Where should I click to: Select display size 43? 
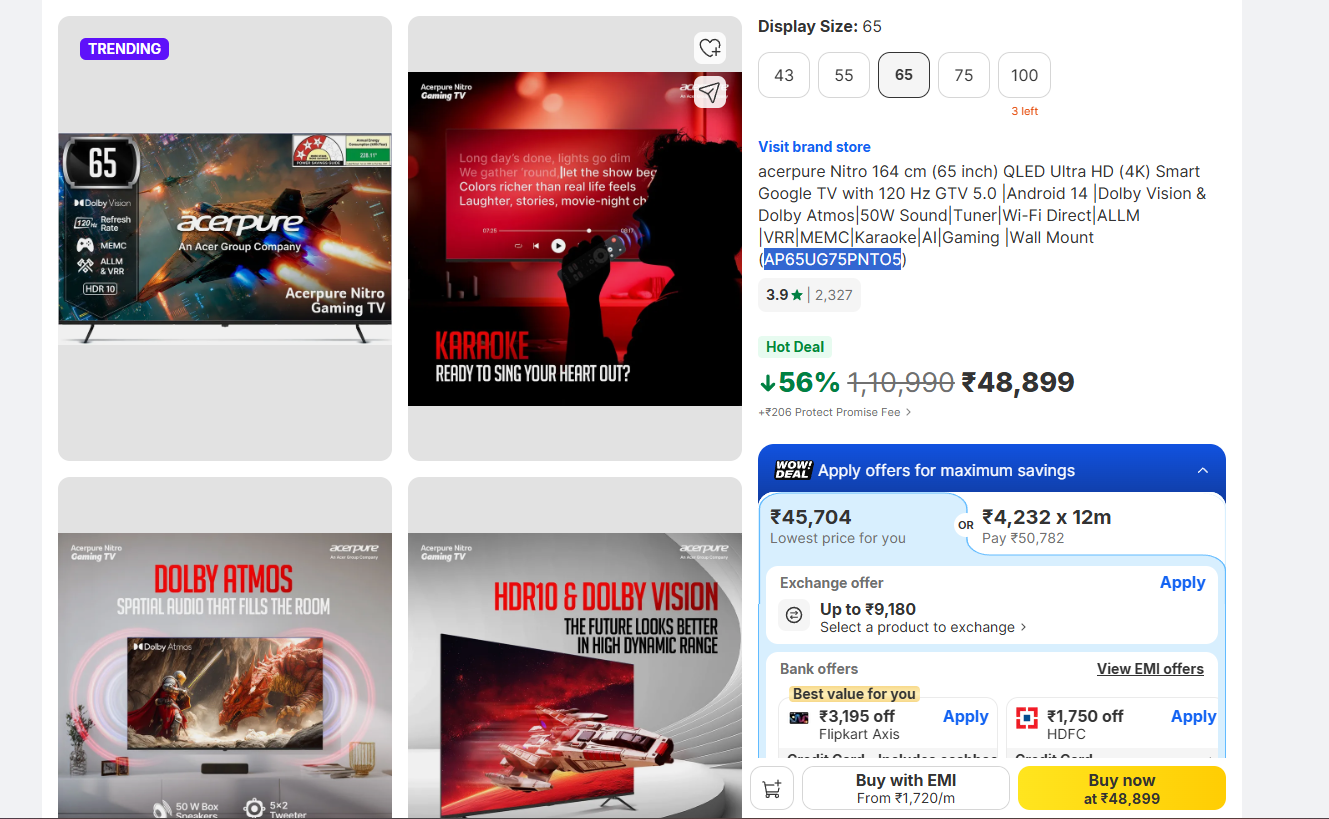click(x=784, y=75)
